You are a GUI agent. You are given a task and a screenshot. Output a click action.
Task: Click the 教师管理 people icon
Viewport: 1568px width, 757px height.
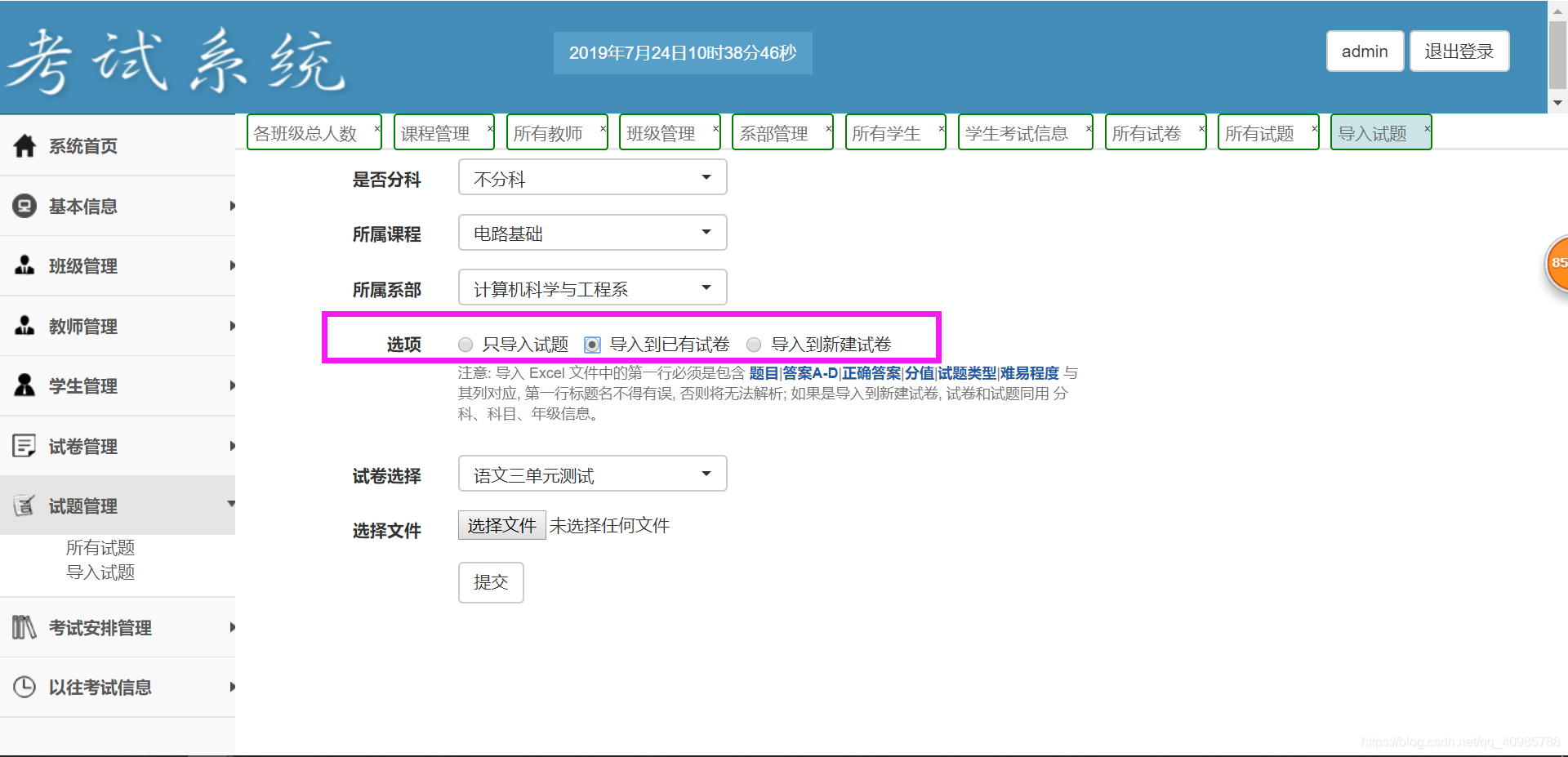click(x=24, y=326)
